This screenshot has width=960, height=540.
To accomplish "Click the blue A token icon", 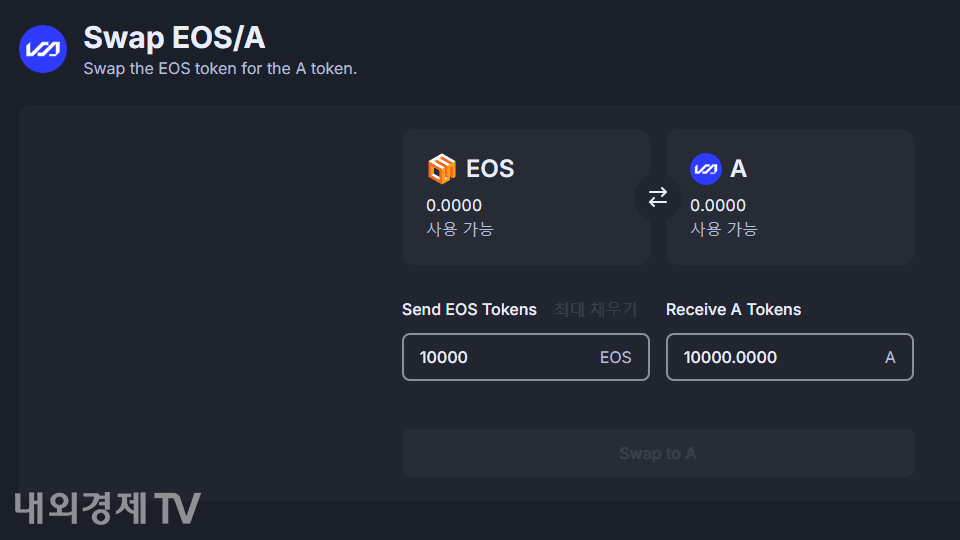I will 706,169.
